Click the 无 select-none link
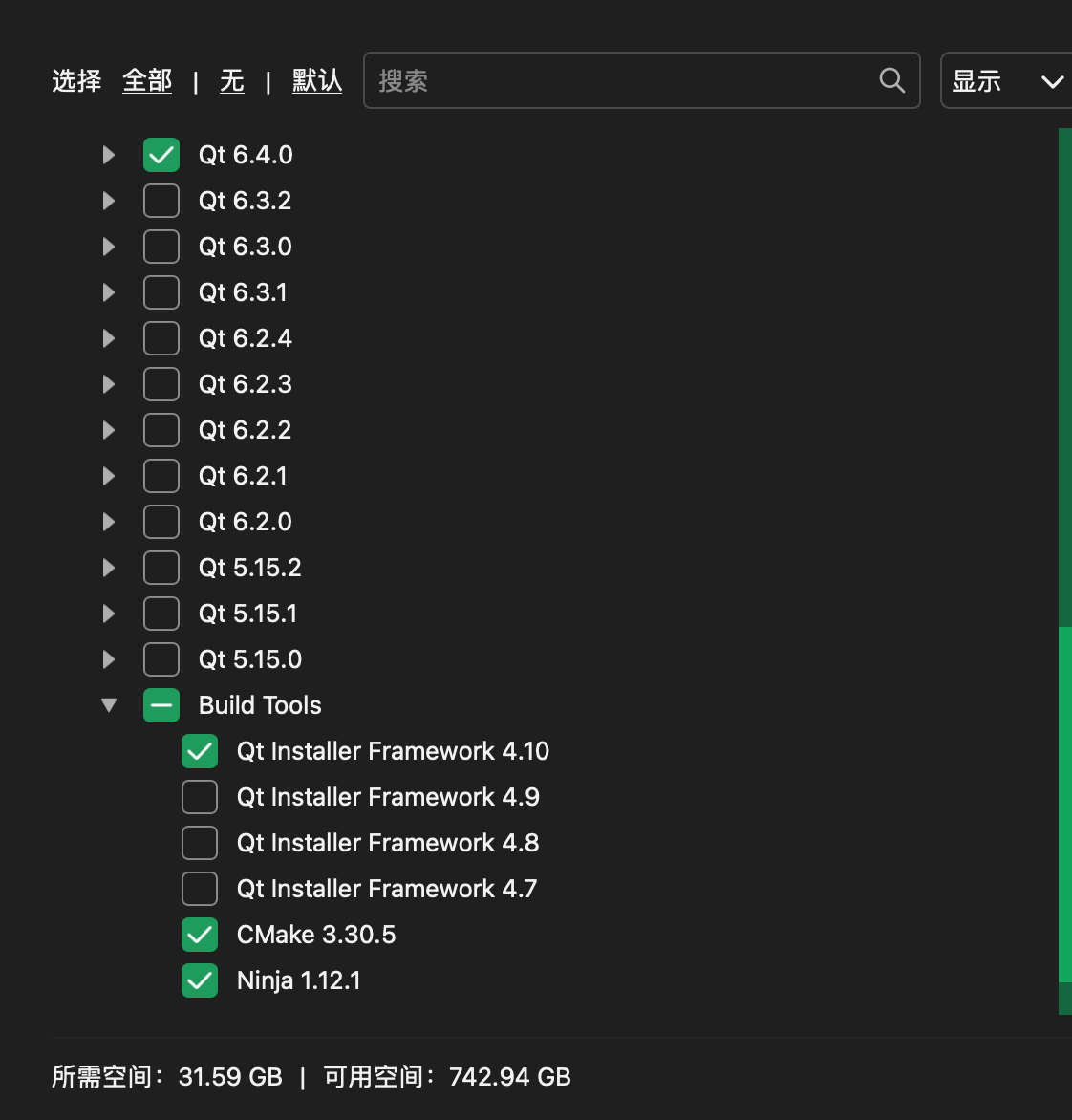1072x1120 pixels. pos(231,80)
